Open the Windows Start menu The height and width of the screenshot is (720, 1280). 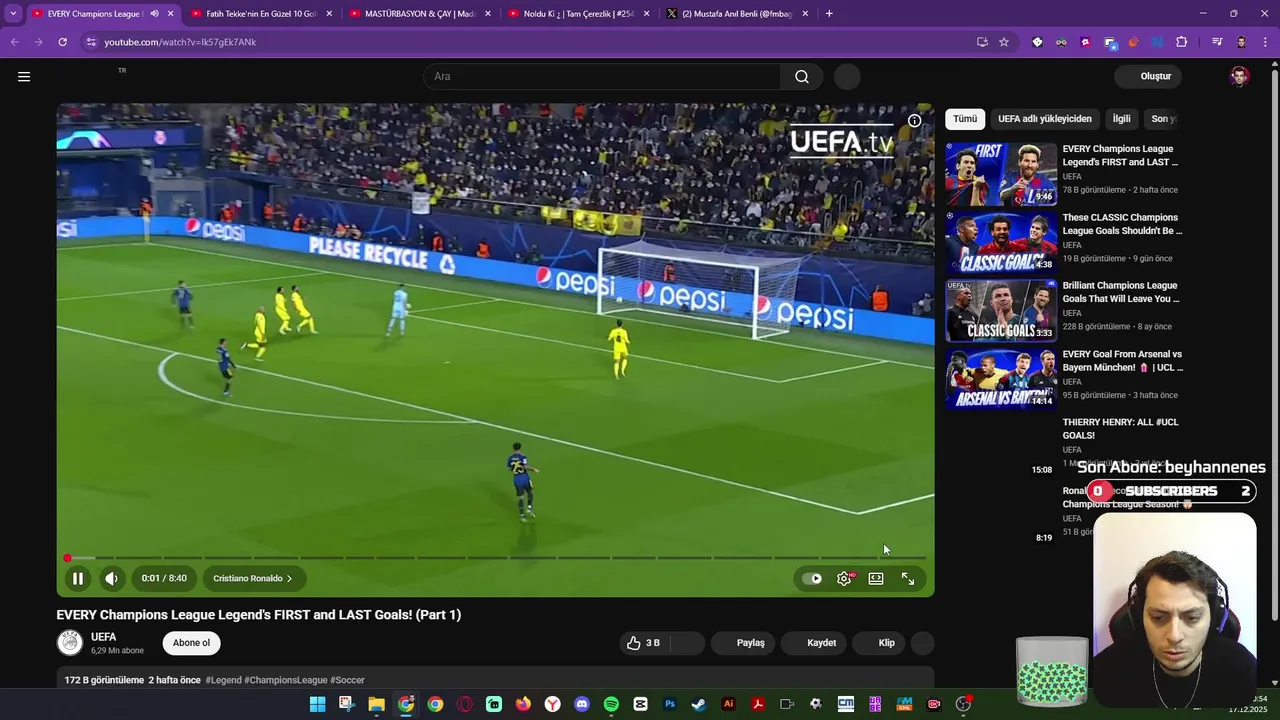(x=317, y=704)
